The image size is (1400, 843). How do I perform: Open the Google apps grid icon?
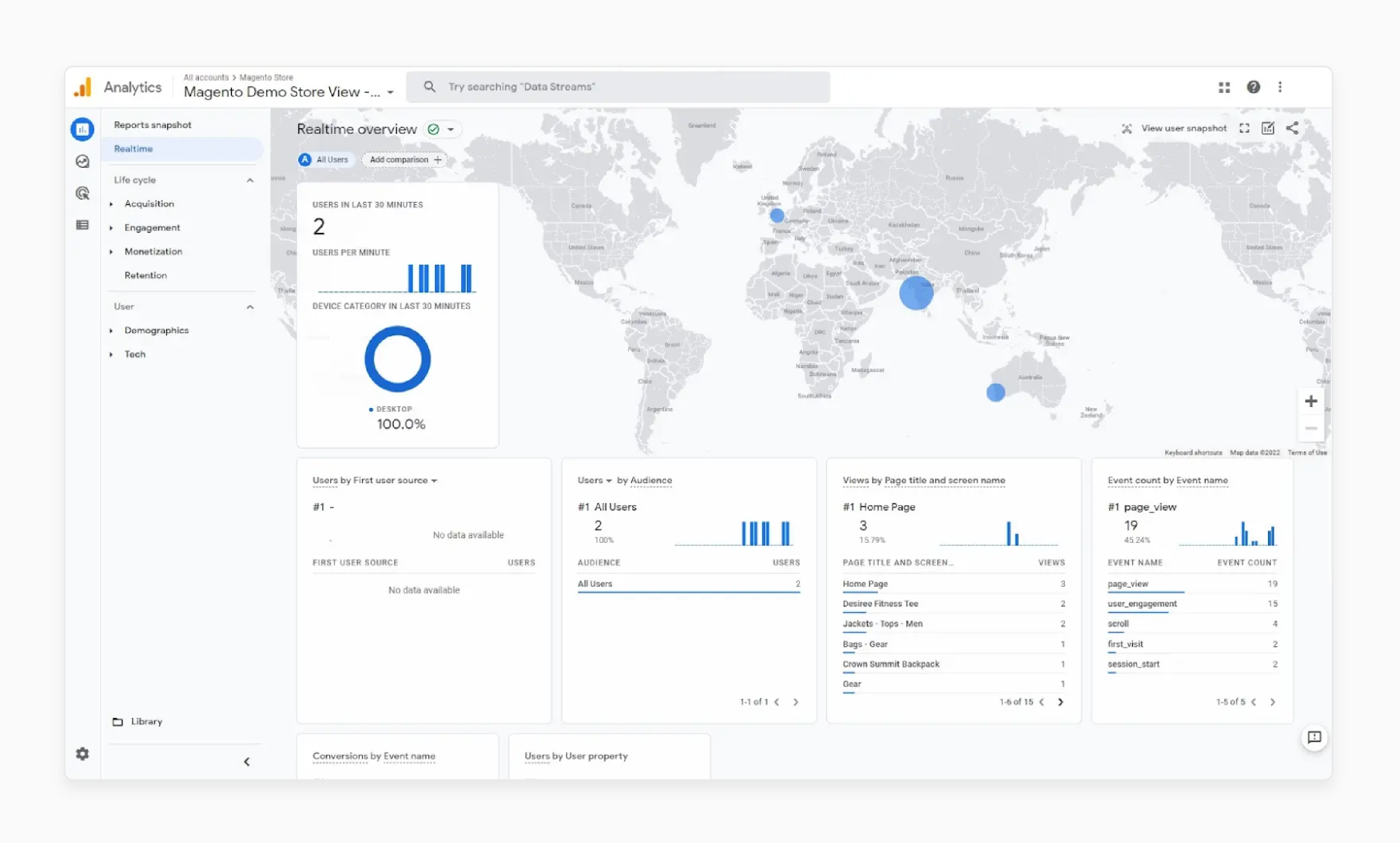pos(1224,87)
